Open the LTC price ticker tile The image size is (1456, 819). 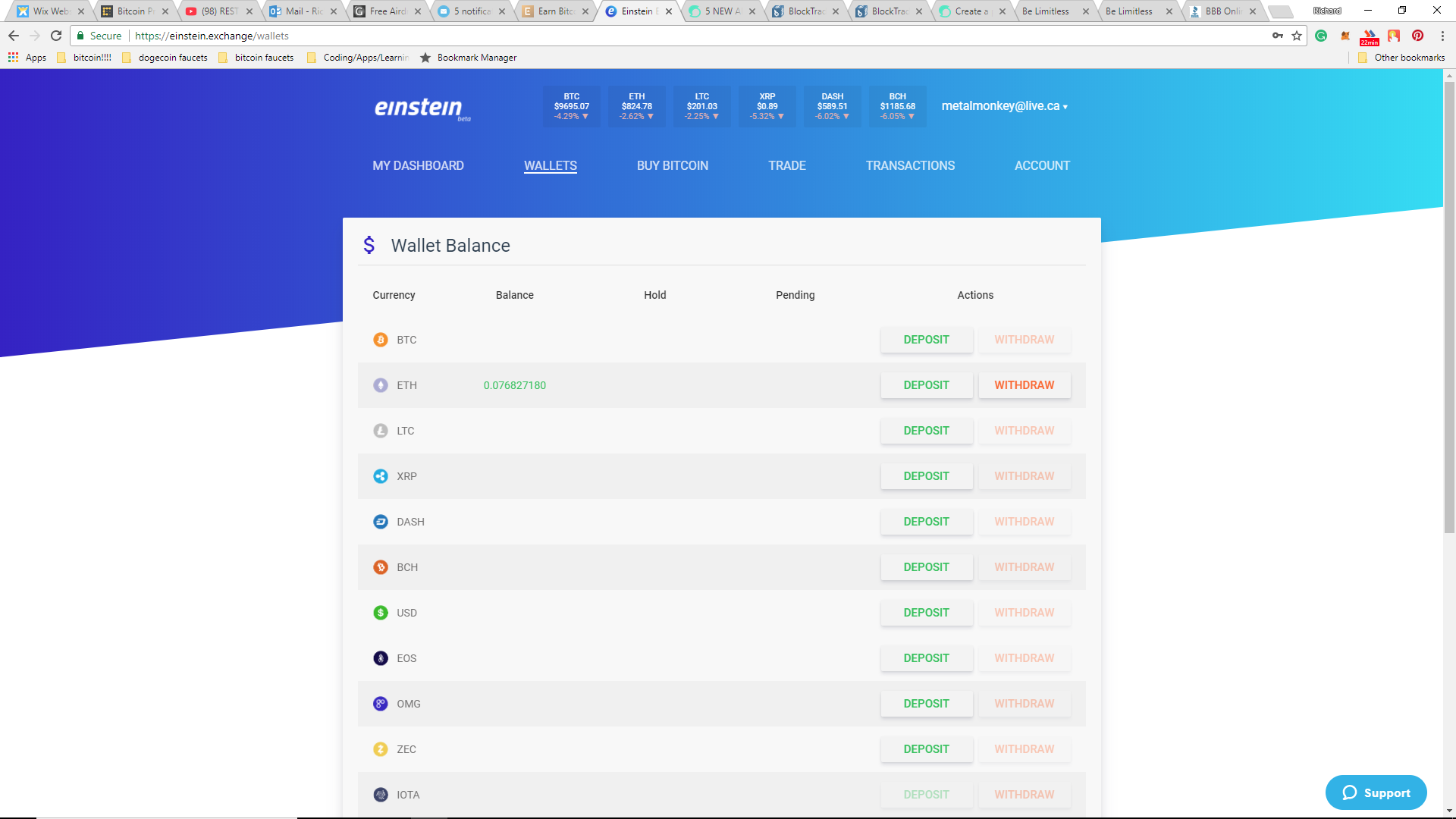[702, 106]
